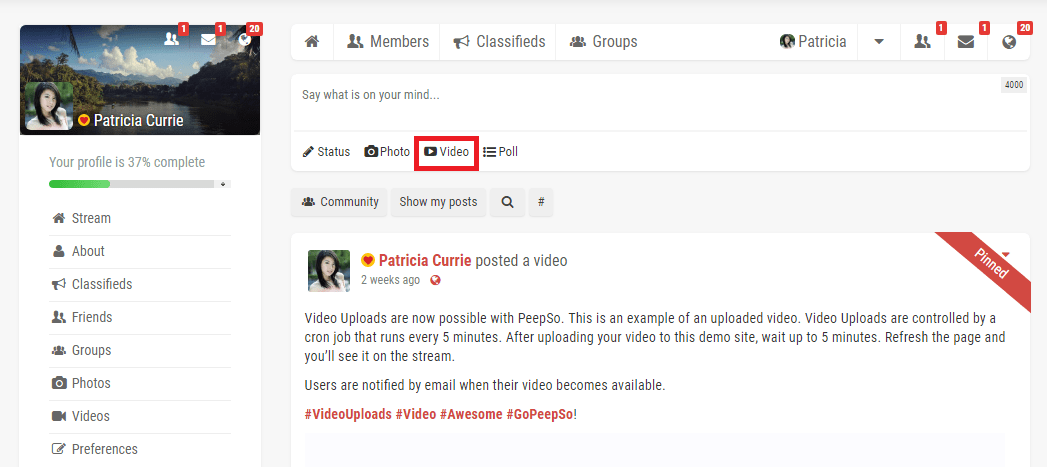Expand profile completeness details arrow
Image resolution: width=1047 pixels, height=467 pixels.
click(223, 184)
